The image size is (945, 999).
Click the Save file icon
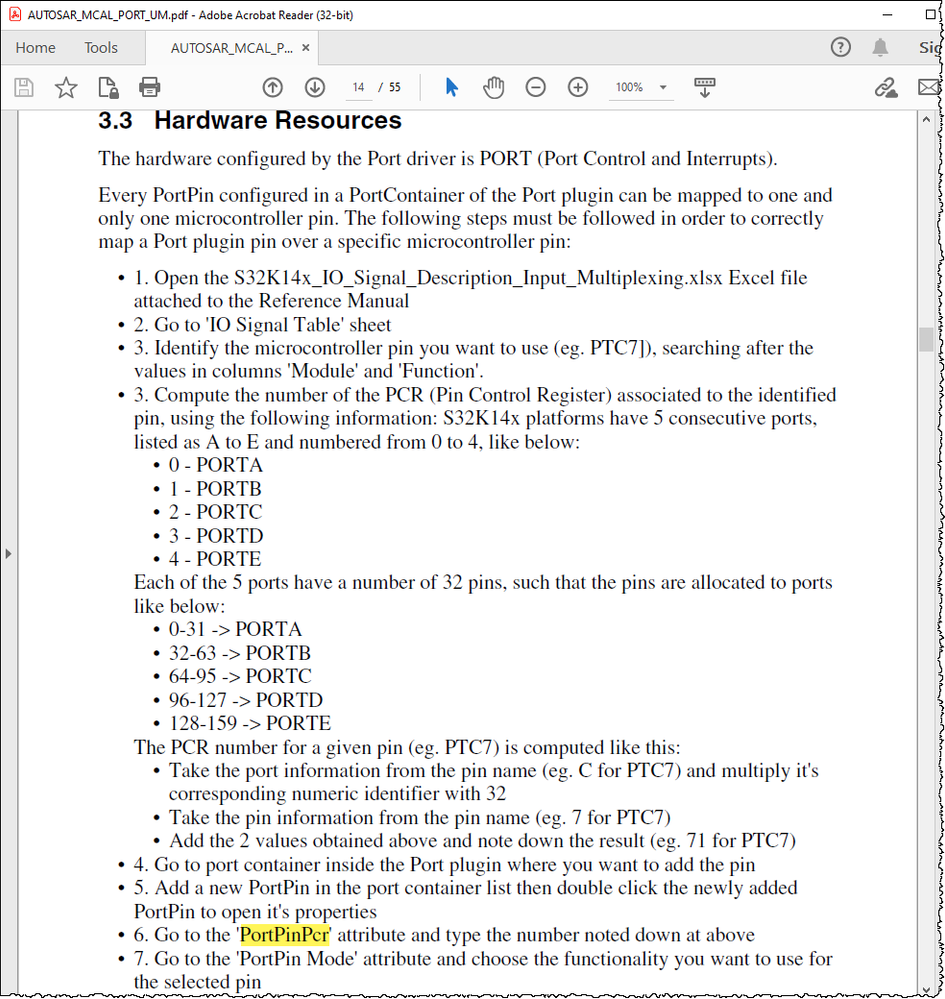pos(24,87)
